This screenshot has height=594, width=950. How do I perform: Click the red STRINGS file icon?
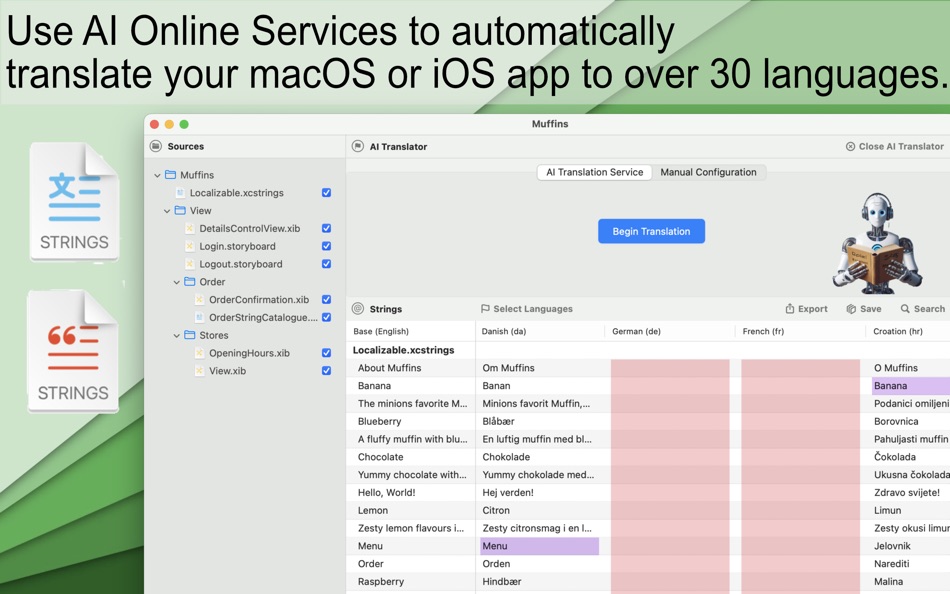point(73,352)
